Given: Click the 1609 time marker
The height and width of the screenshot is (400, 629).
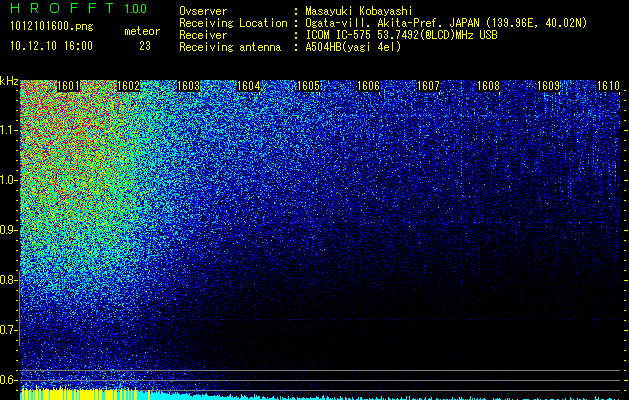Looking at the screenshot, I should coord(548,86).
